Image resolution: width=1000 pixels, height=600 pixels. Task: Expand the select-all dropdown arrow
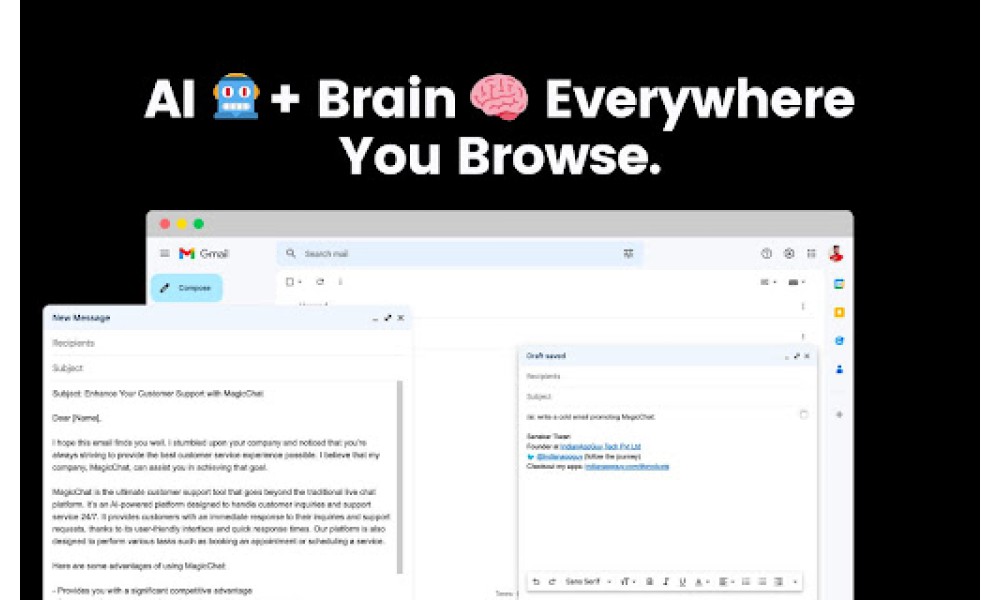click(300, 282)
